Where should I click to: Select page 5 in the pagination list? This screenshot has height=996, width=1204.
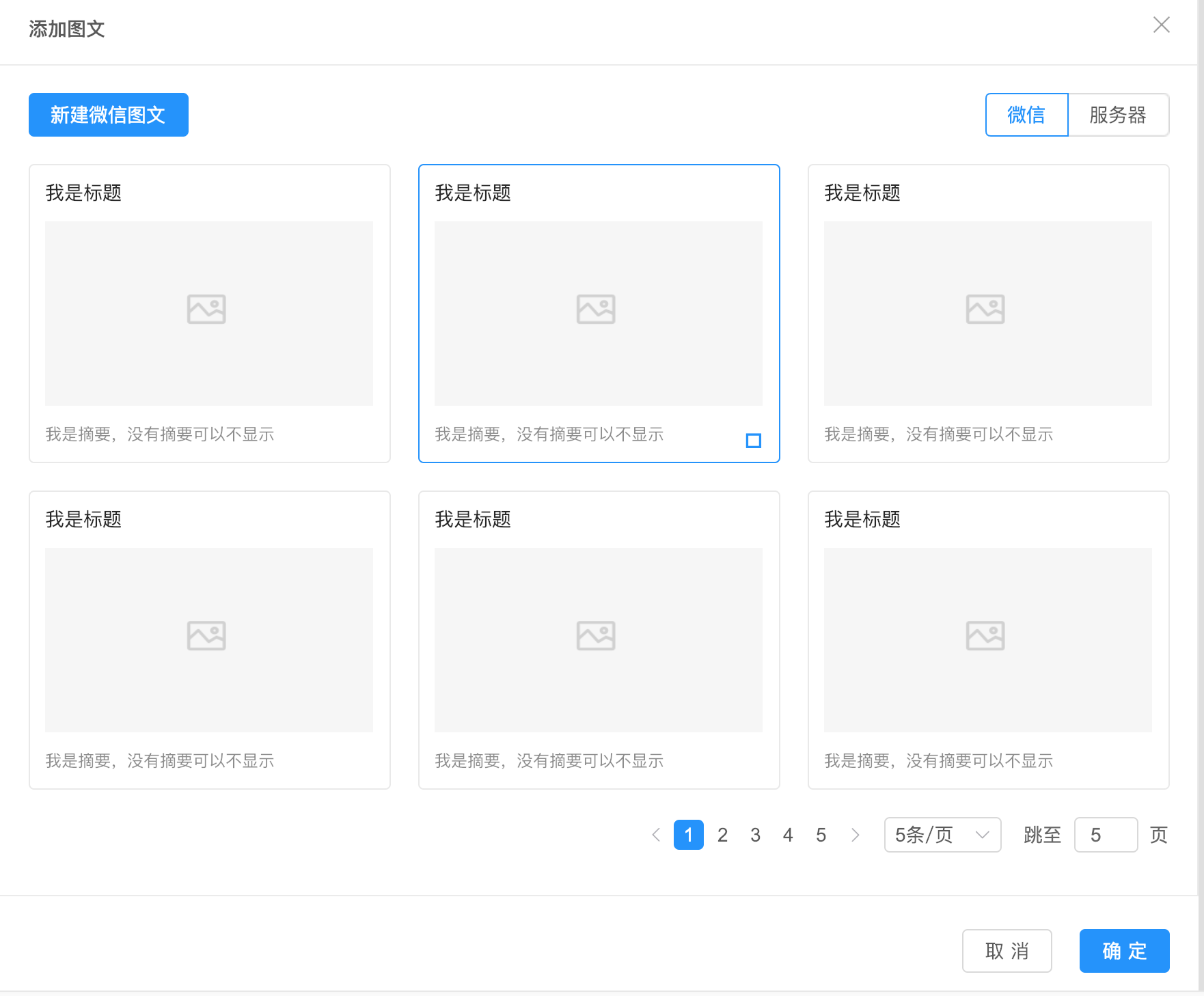pyautogui.click(x=821, y=835)
